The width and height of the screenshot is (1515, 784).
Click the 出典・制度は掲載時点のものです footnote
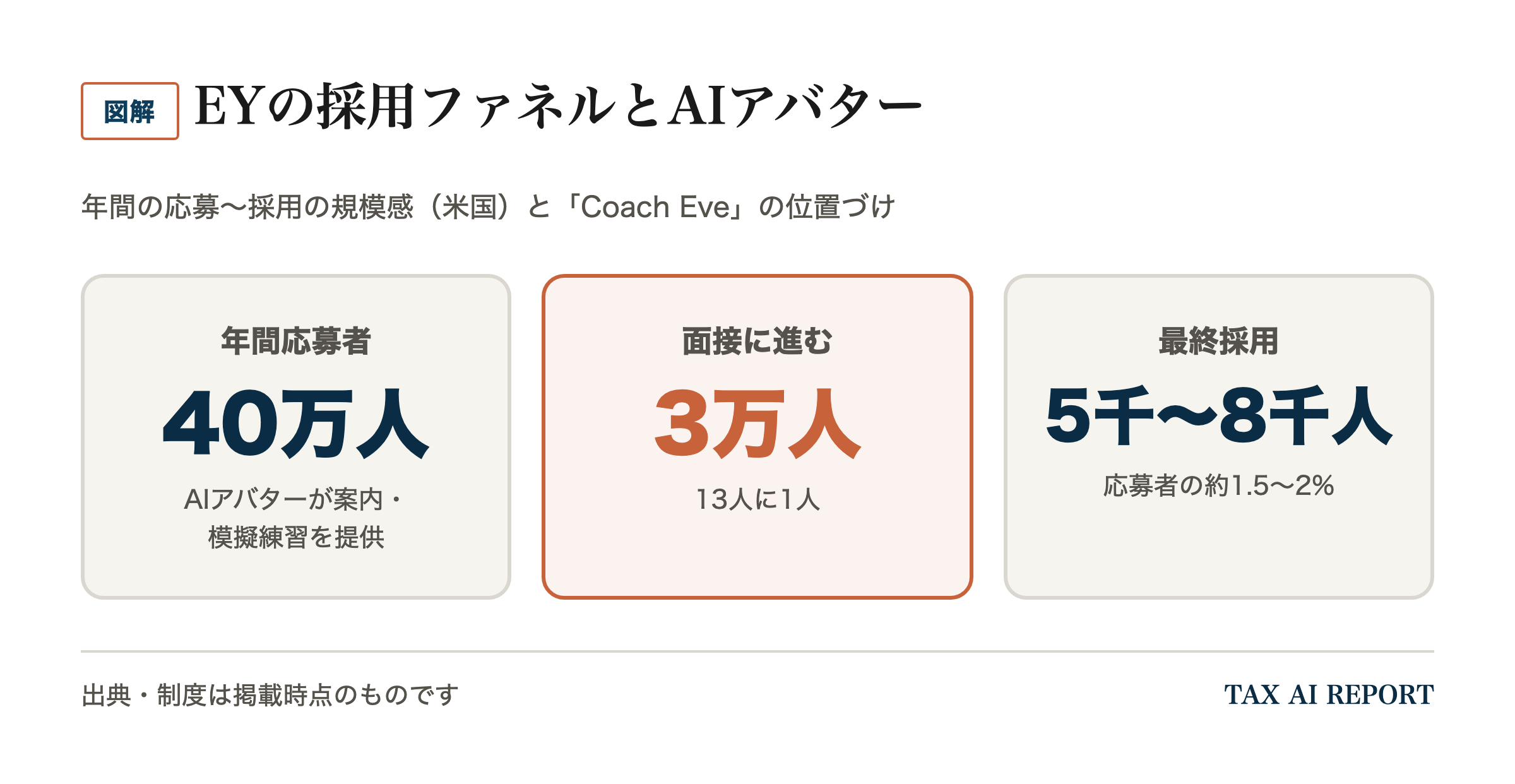click(270, 695)
